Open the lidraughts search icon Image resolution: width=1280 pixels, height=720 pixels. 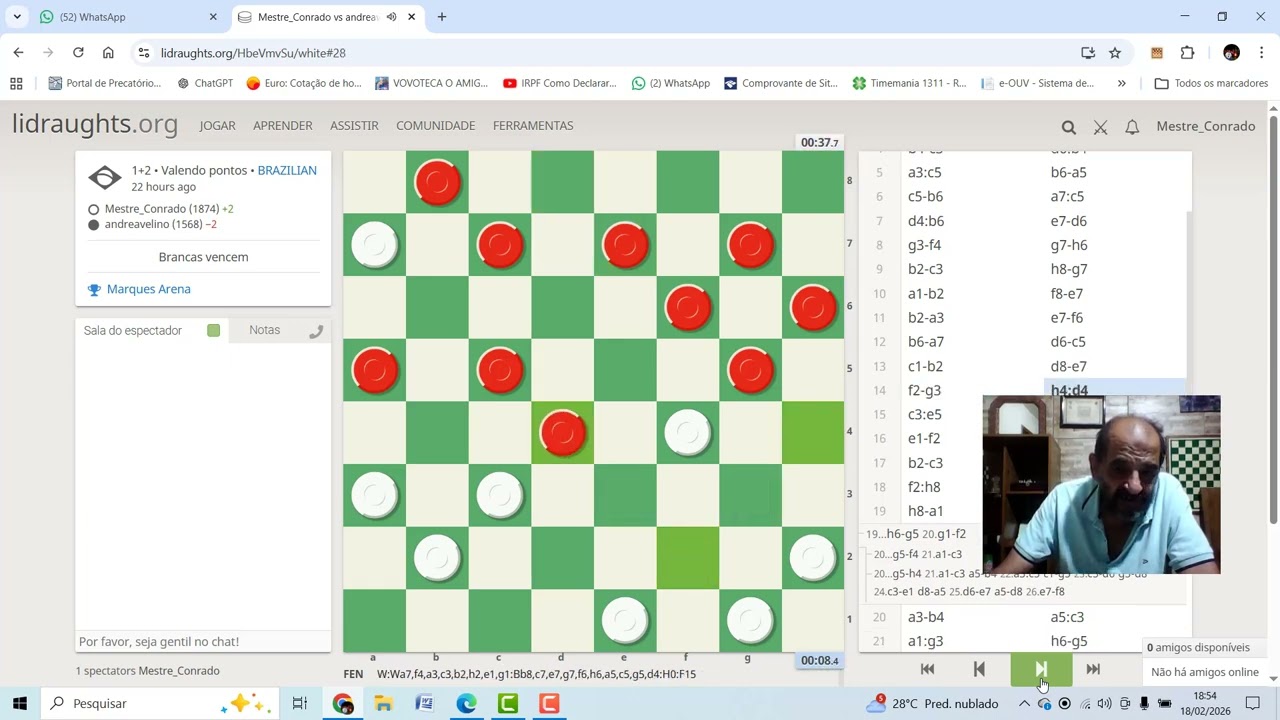pyautogui.click(x=1068, y=127)
